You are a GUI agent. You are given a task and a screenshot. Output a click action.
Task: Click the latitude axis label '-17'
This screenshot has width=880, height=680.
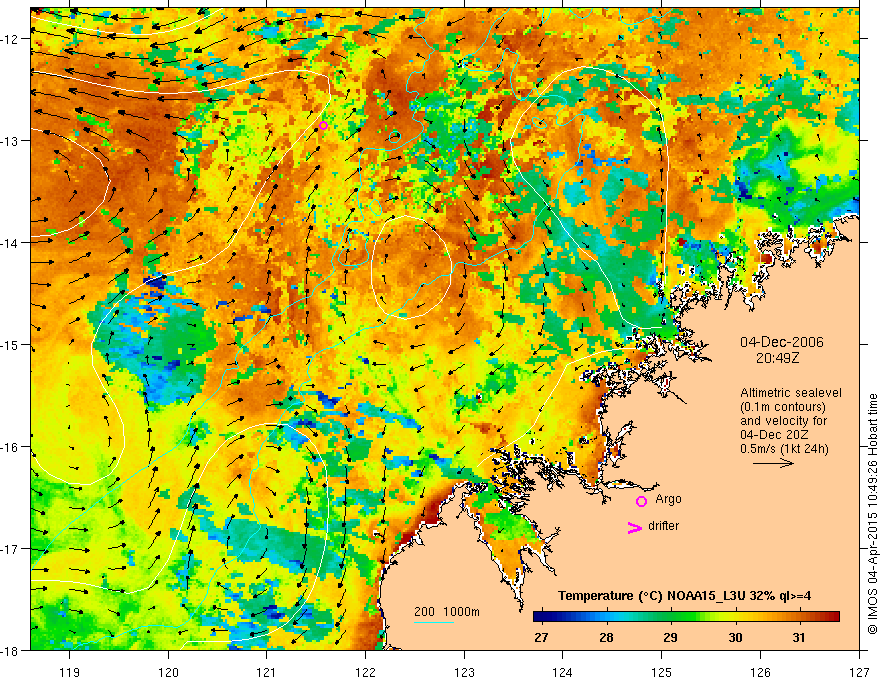click(x=10, y=548)
